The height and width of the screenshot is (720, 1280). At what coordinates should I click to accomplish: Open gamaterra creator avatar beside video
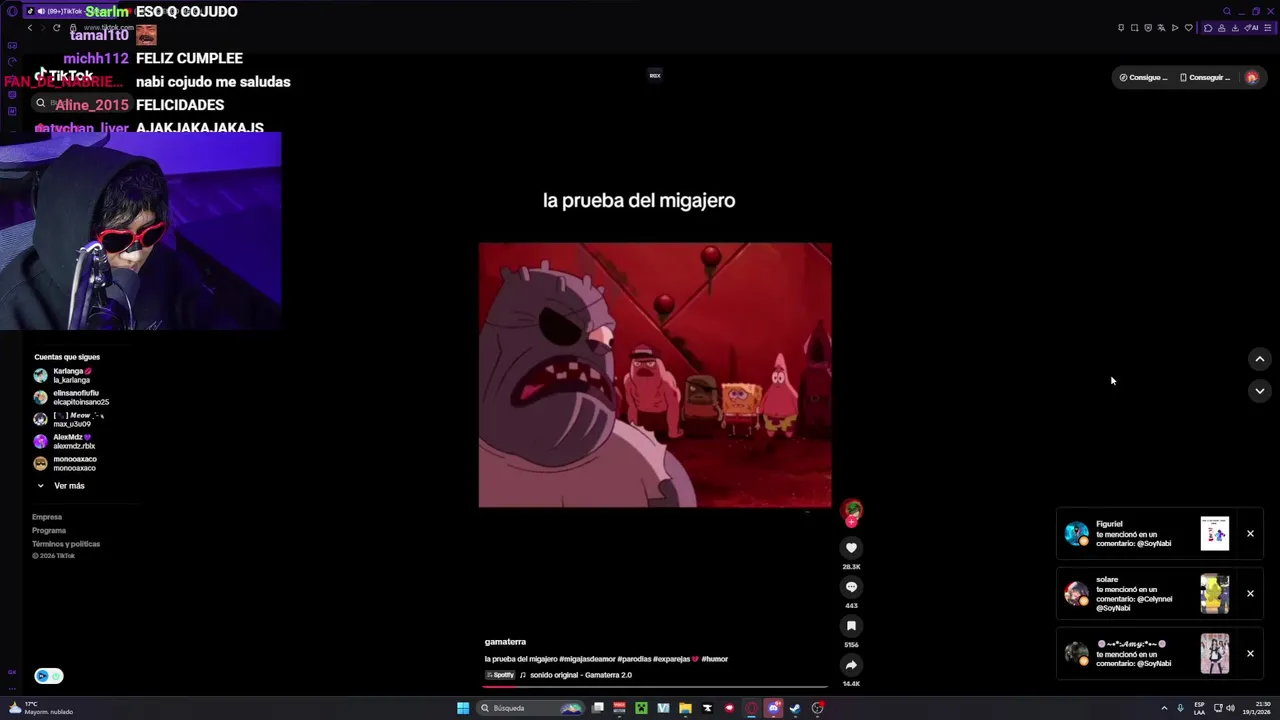coord(851,511)
